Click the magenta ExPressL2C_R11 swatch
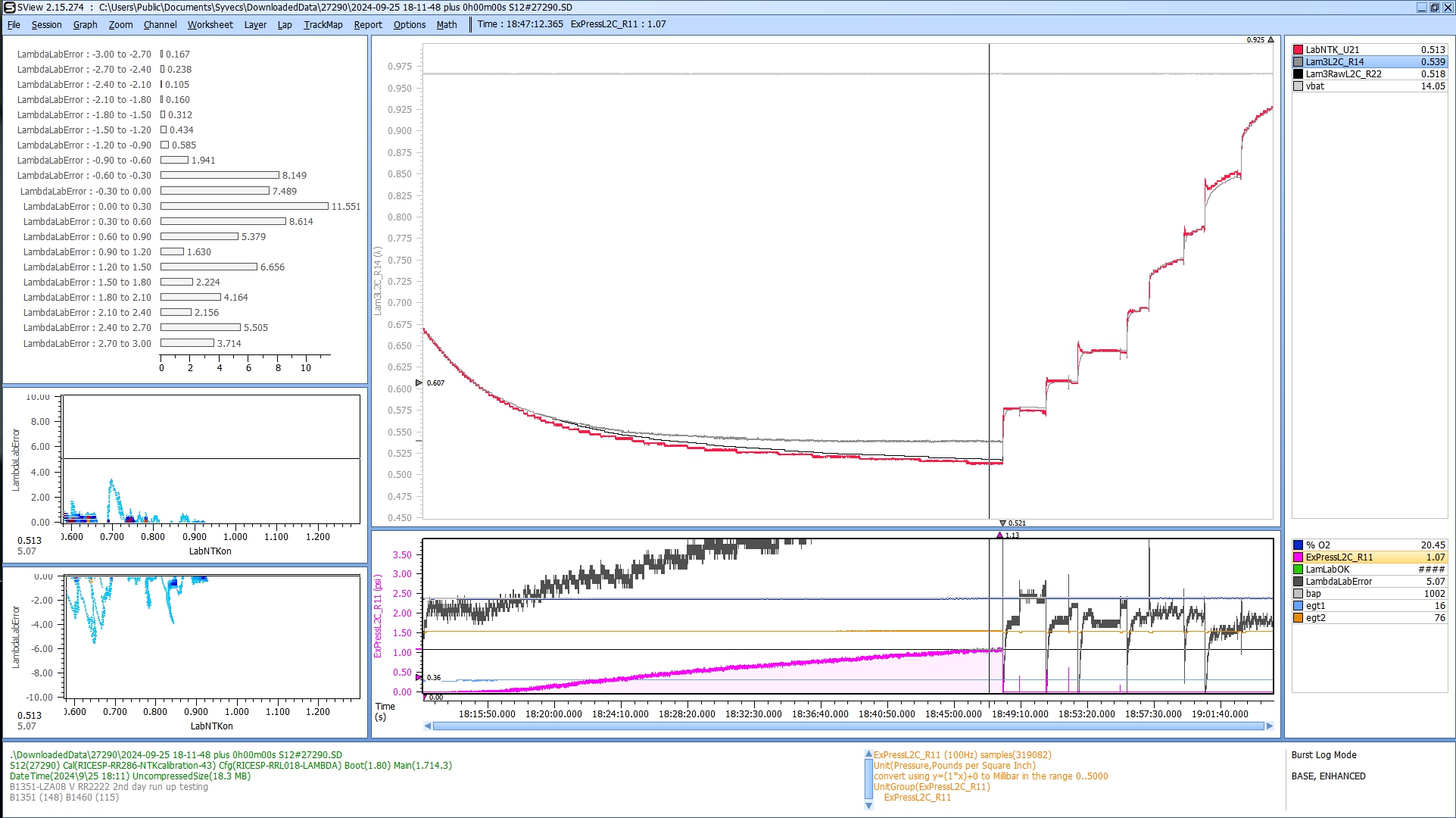This screenshot has width=1456, height=818. click(x=1298, y=557)
